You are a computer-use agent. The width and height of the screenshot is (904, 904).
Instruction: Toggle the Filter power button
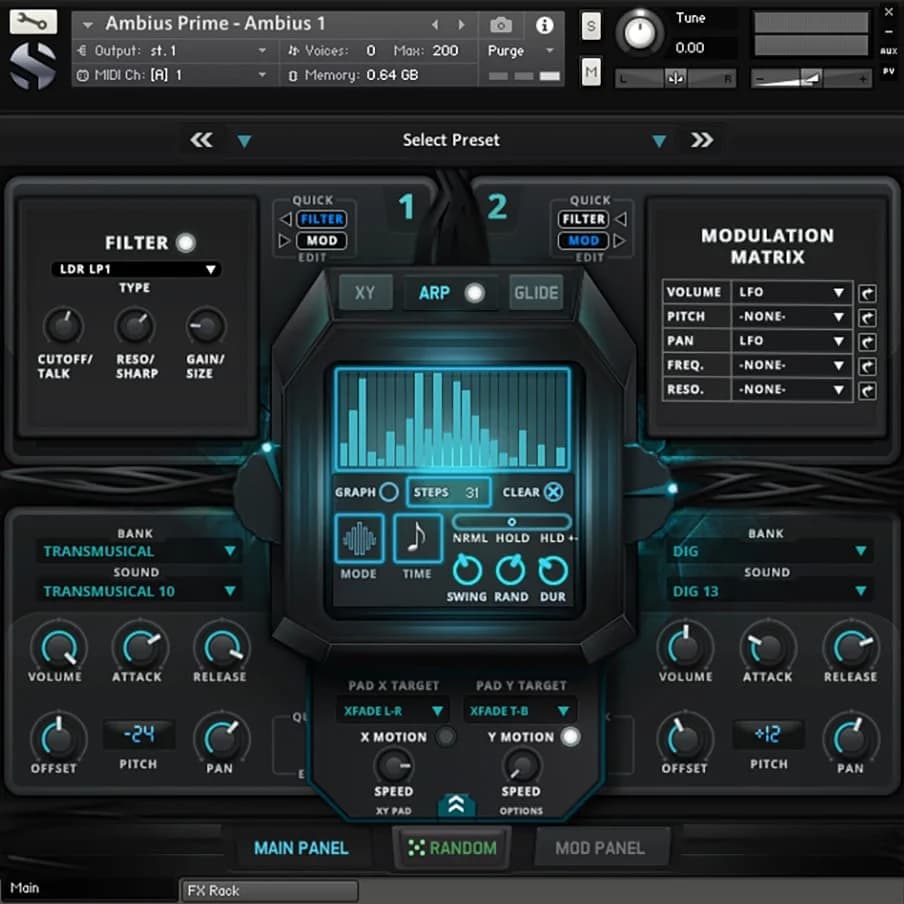tap(185, 243)
